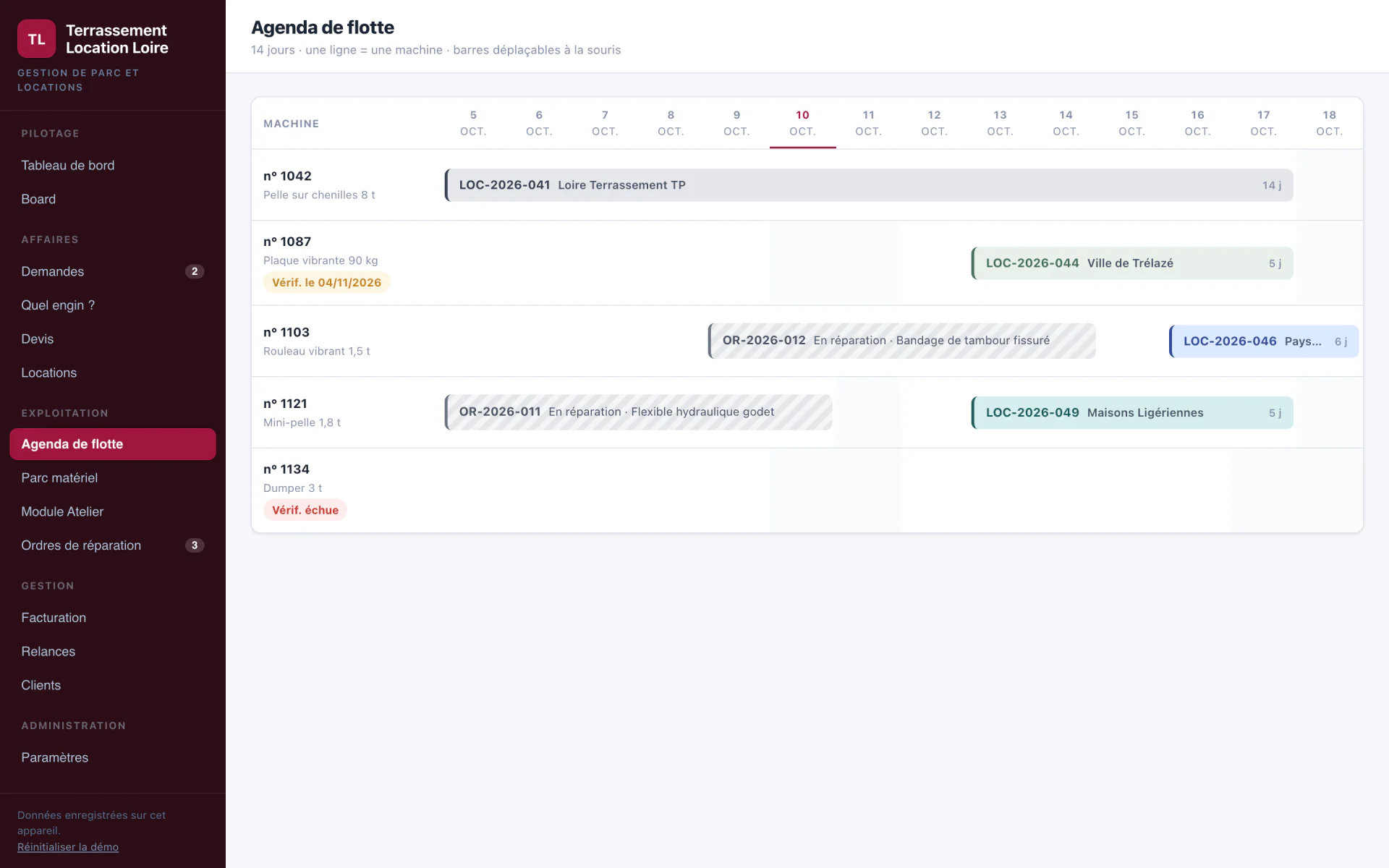1389x868 pixels.
Task: Click the TL logo icon
Action: [x=36, y=39]
